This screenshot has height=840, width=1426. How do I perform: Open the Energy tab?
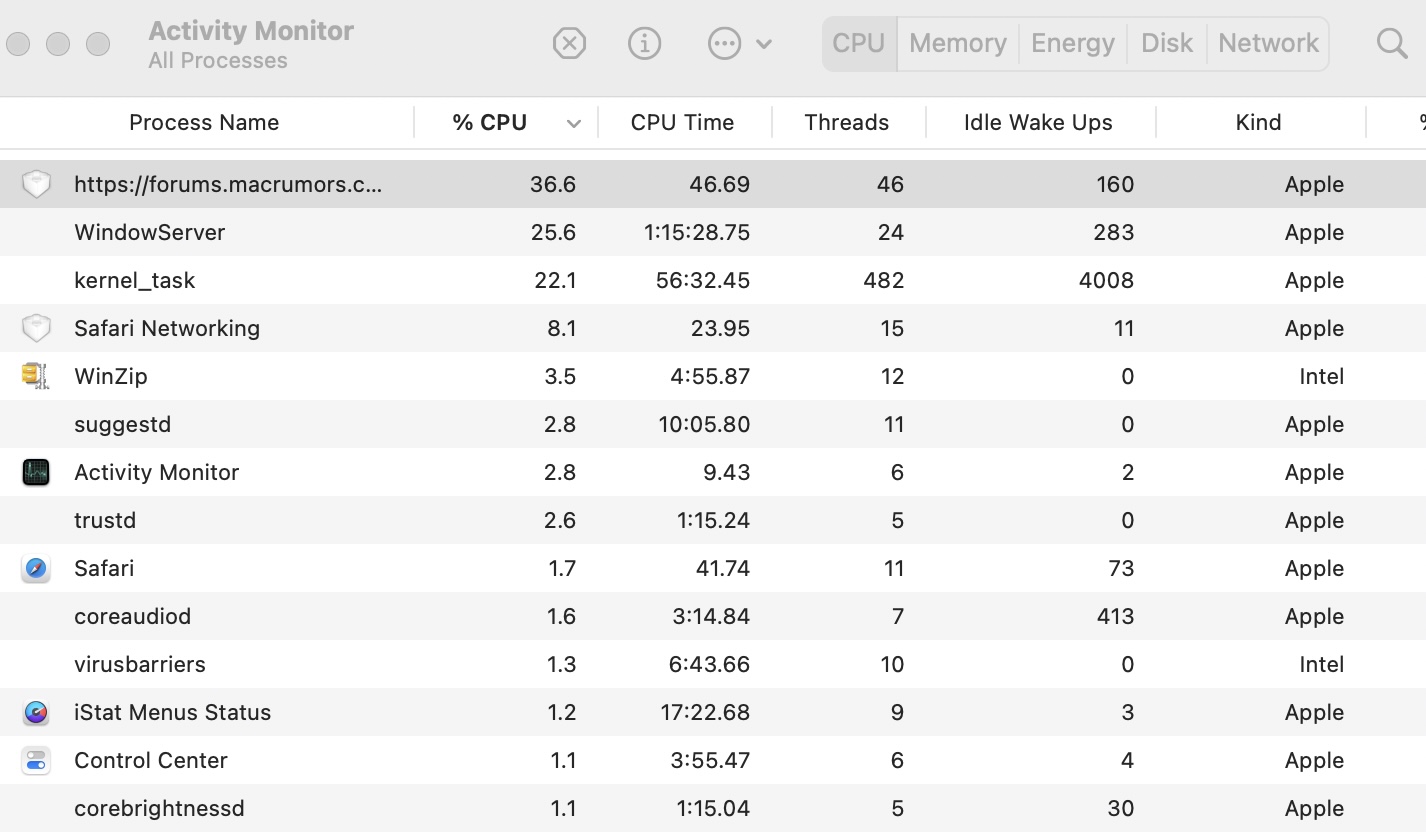coord(1072,43)
